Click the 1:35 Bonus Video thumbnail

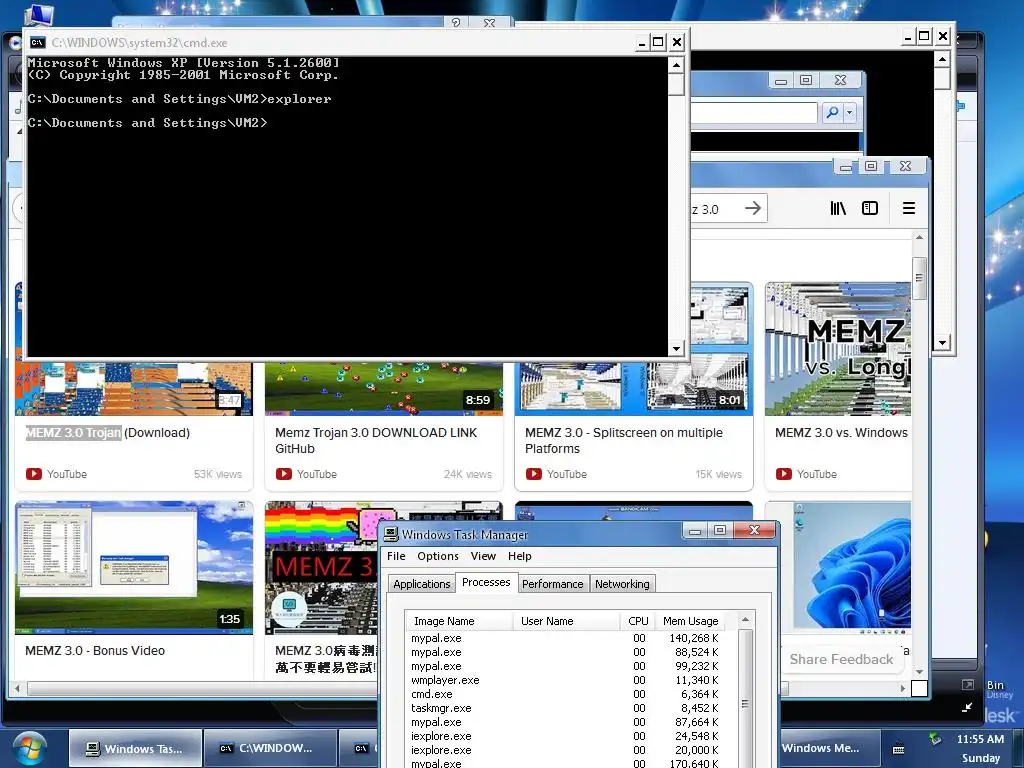[134, 568]
